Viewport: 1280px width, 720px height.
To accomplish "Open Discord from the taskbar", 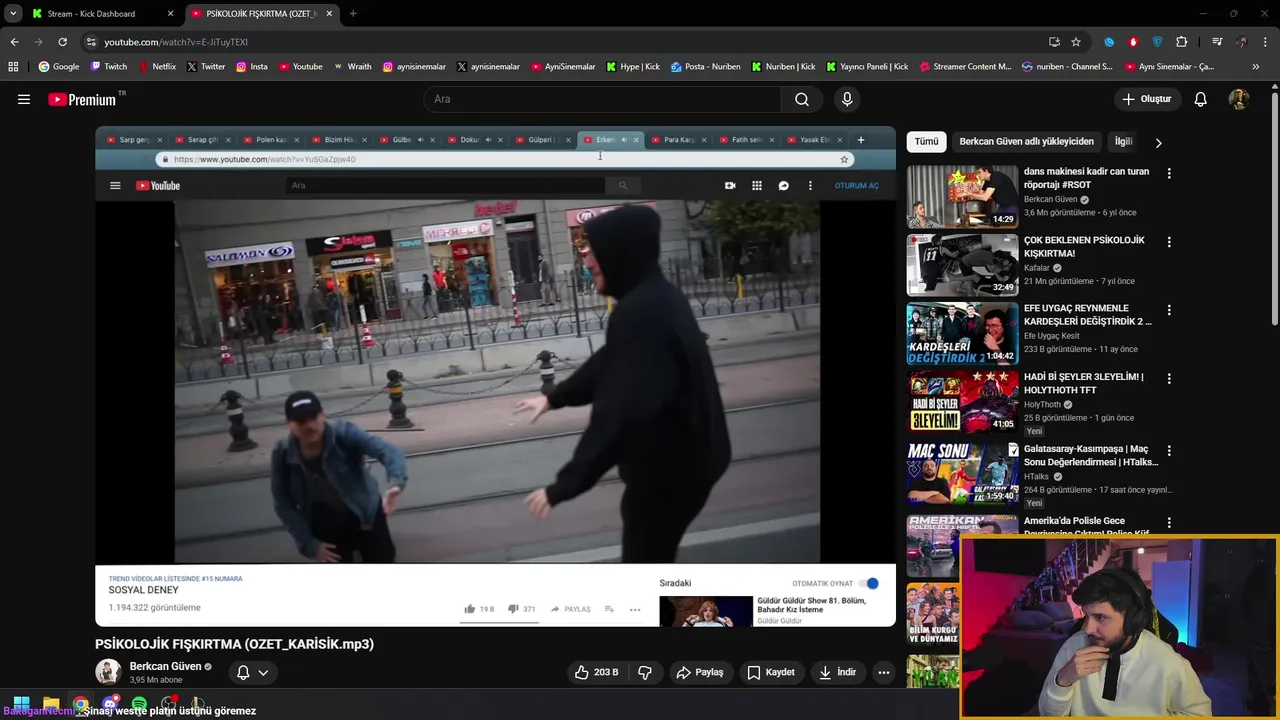I will (x=110, y=704).
